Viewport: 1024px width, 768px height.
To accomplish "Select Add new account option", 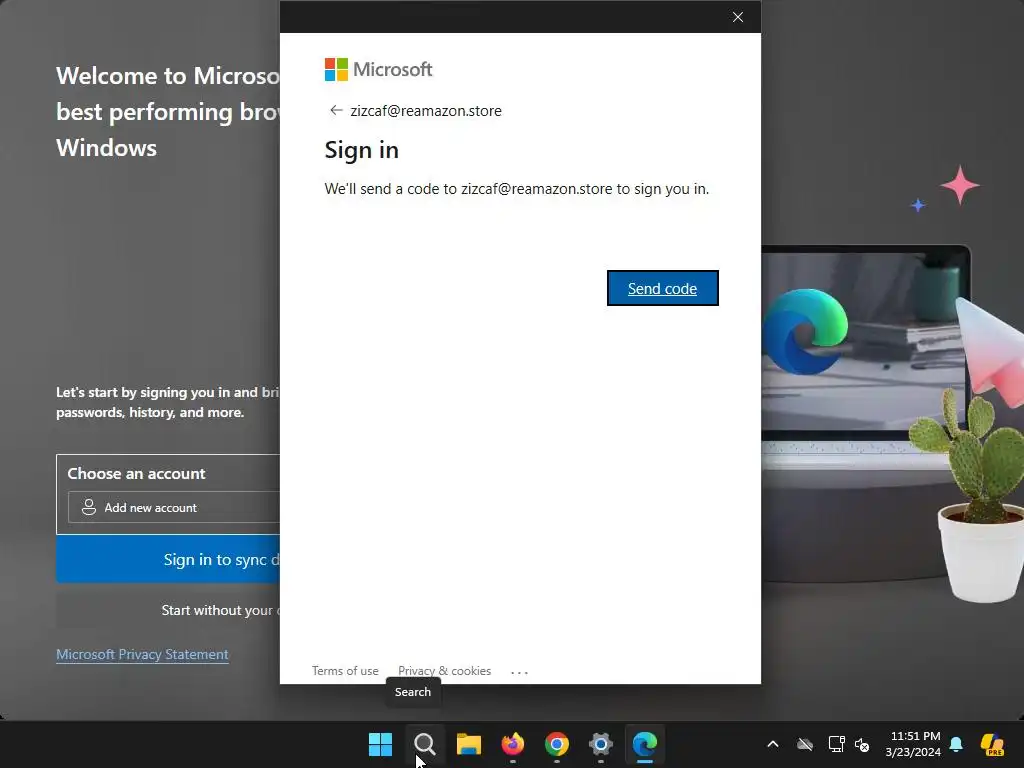I will tap(174, 507).
